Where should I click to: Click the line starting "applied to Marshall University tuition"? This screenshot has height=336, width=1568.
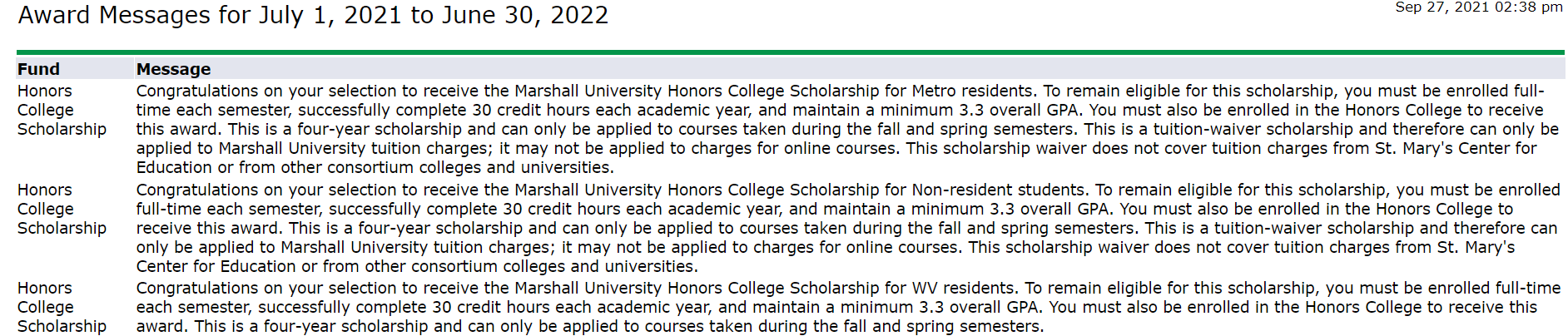836,148
